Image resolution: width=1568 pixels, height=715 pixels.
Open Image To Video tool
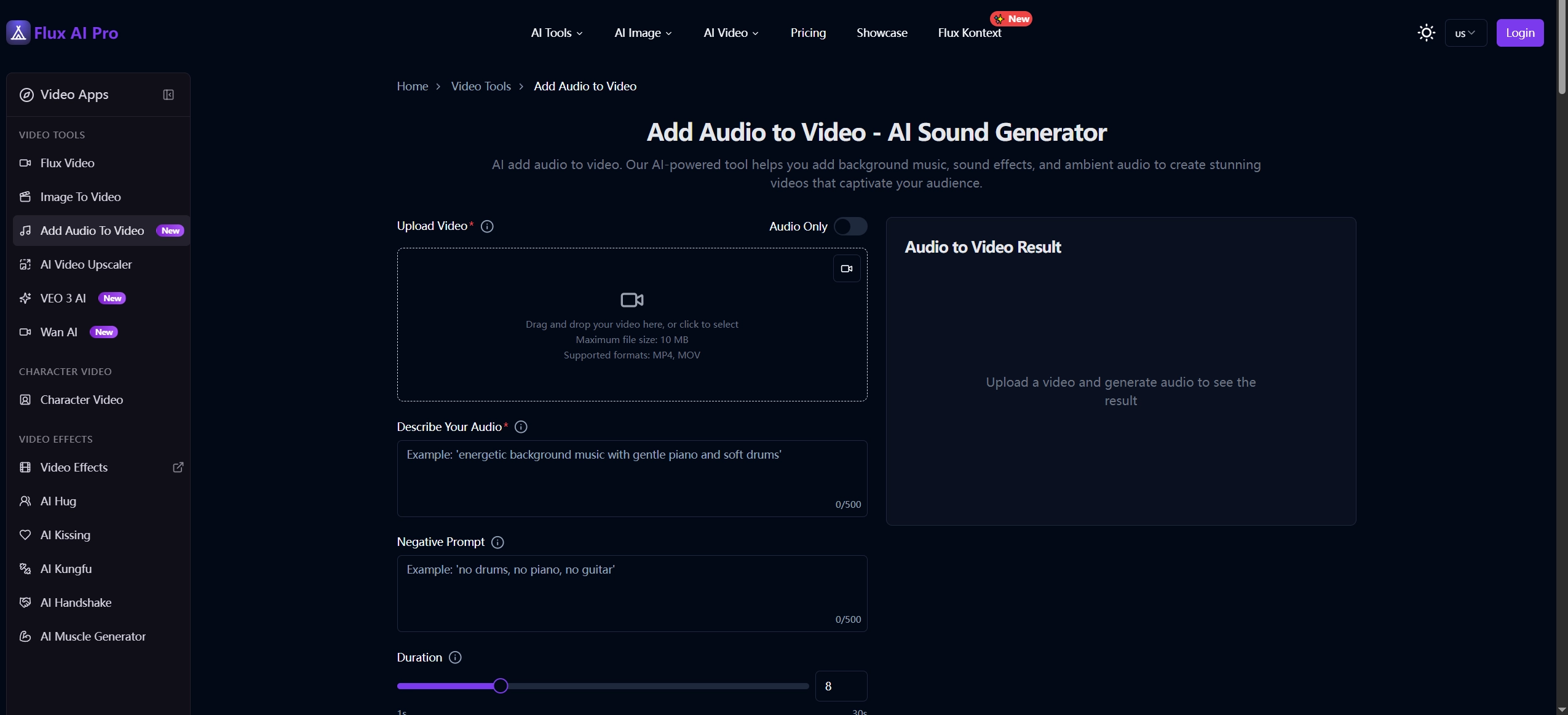(81, 197)
